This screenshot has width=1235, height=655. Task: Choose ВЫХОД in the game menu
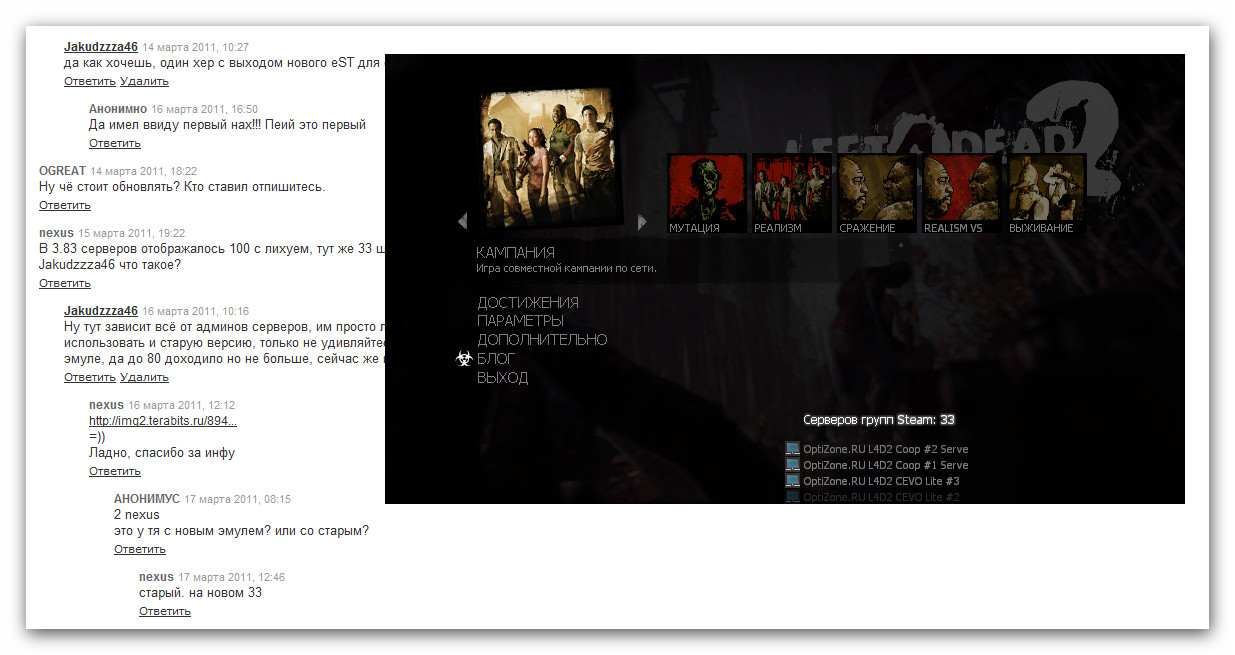point(503,378)
